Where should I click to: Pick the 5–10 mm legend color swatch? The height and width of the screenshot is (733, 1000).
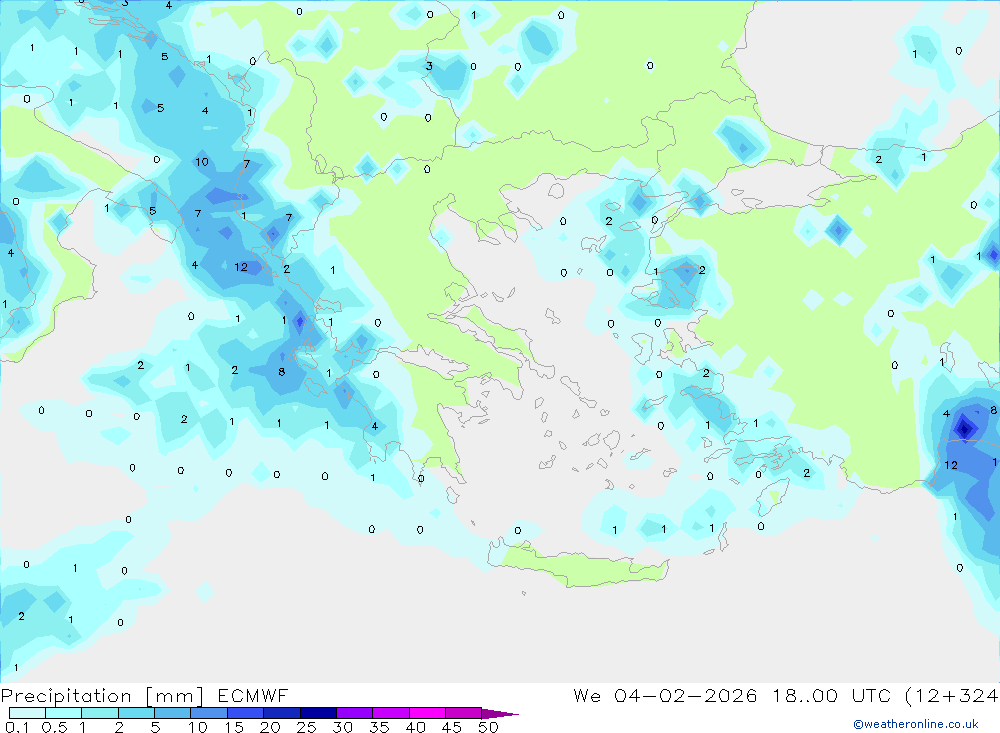[x=172, y=713]
